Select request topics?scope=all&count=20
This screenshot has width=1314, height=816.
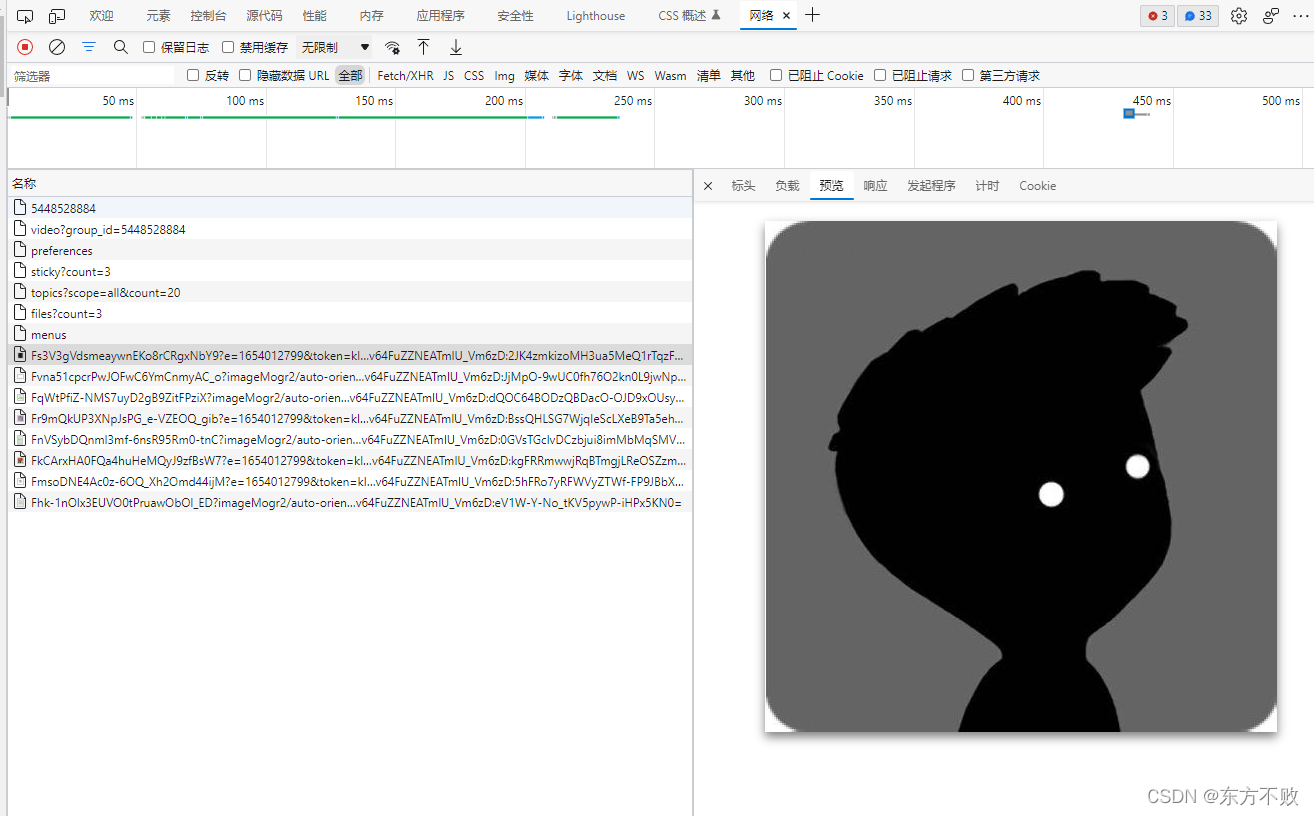(x=350, y=292)
